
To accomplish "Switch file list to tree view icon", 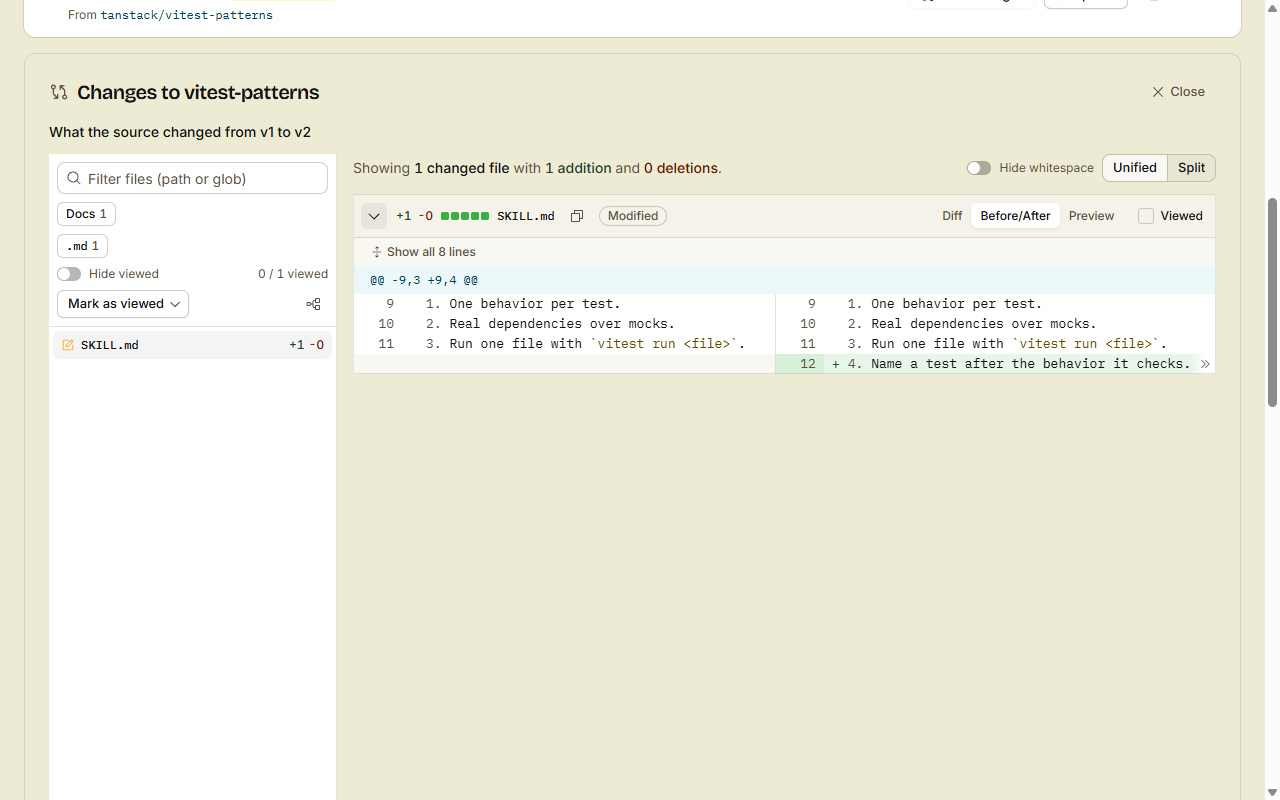I will 313,304.
